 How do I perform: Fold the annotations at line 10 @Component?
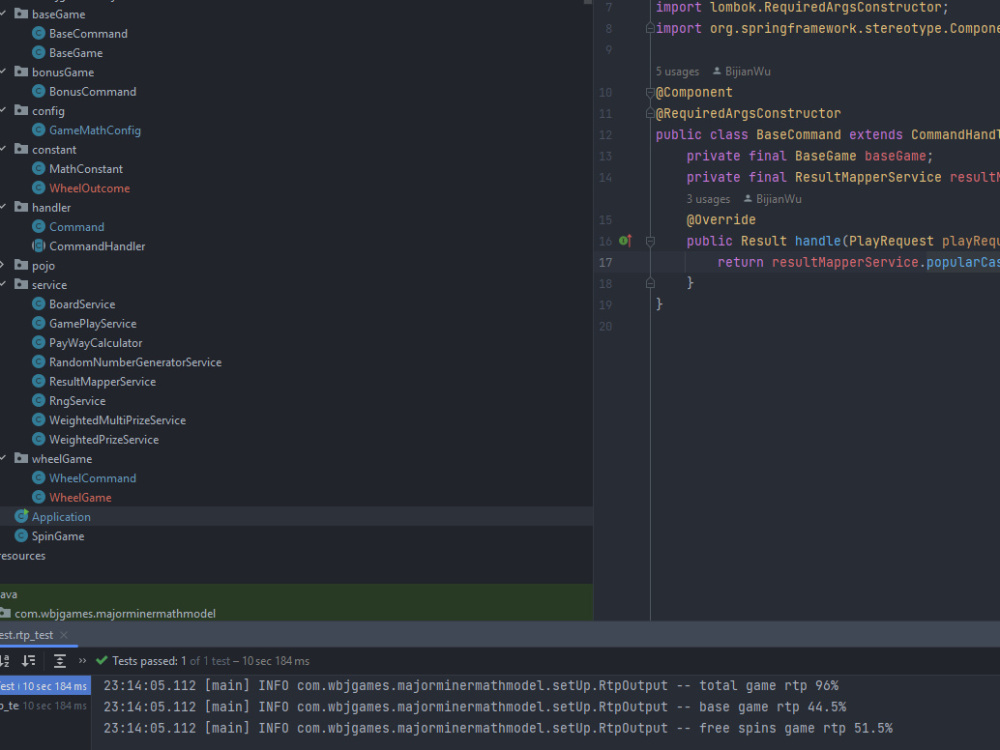click(650, 92)
